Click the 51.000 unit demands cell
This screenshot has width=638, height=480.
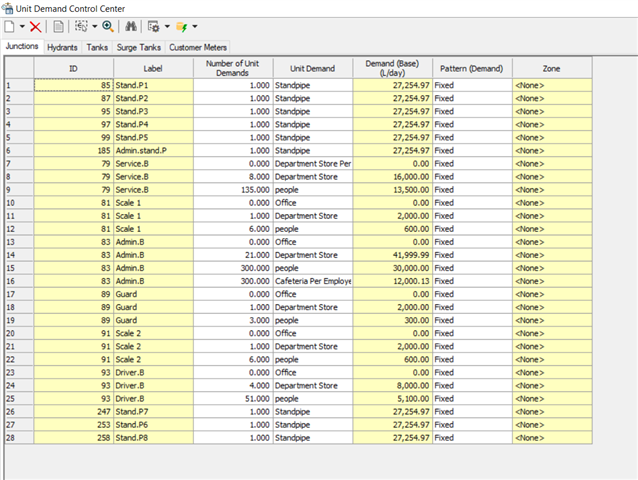click(x=232, y=399)
